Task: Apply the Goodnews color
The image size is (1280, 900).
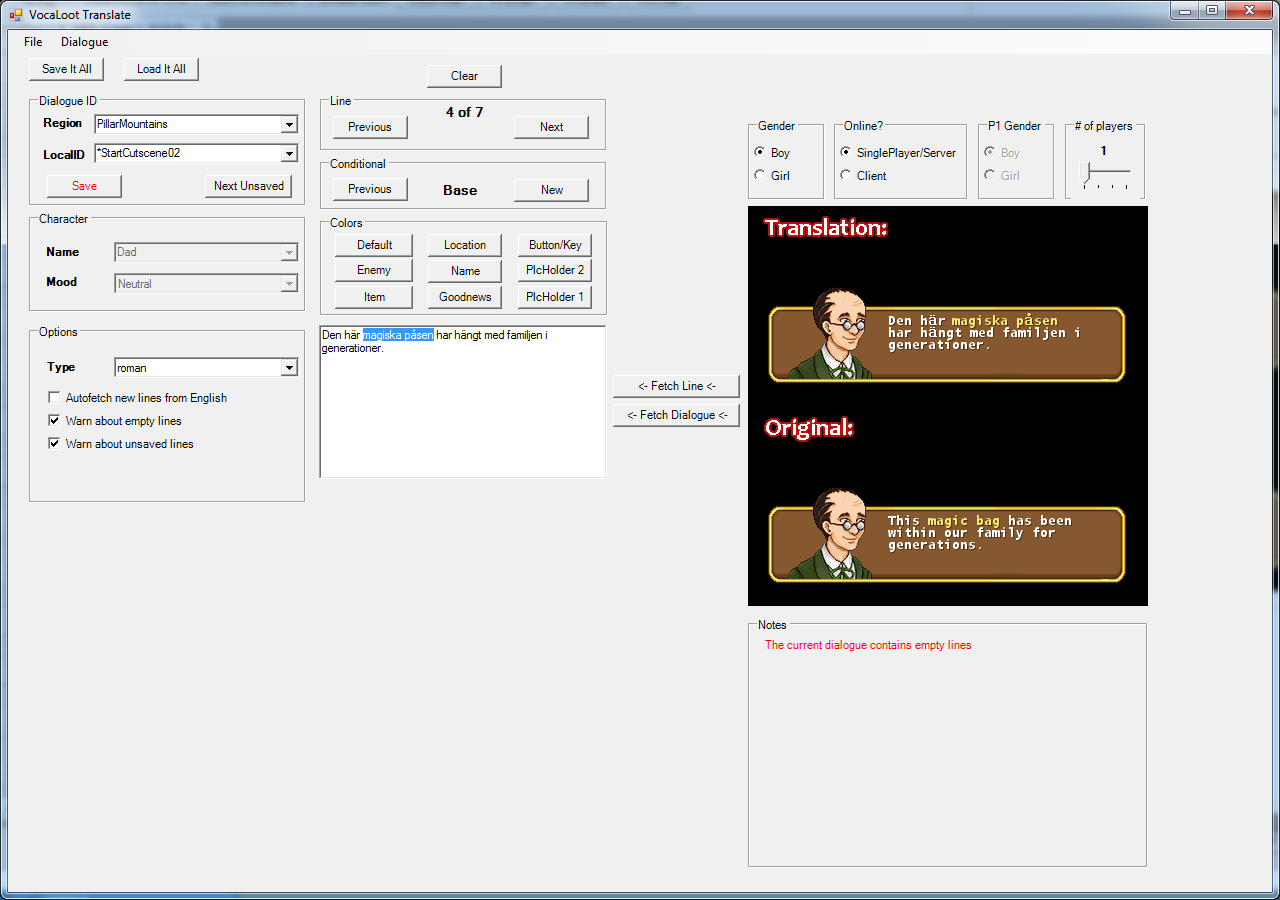Action: pos(465,297)
